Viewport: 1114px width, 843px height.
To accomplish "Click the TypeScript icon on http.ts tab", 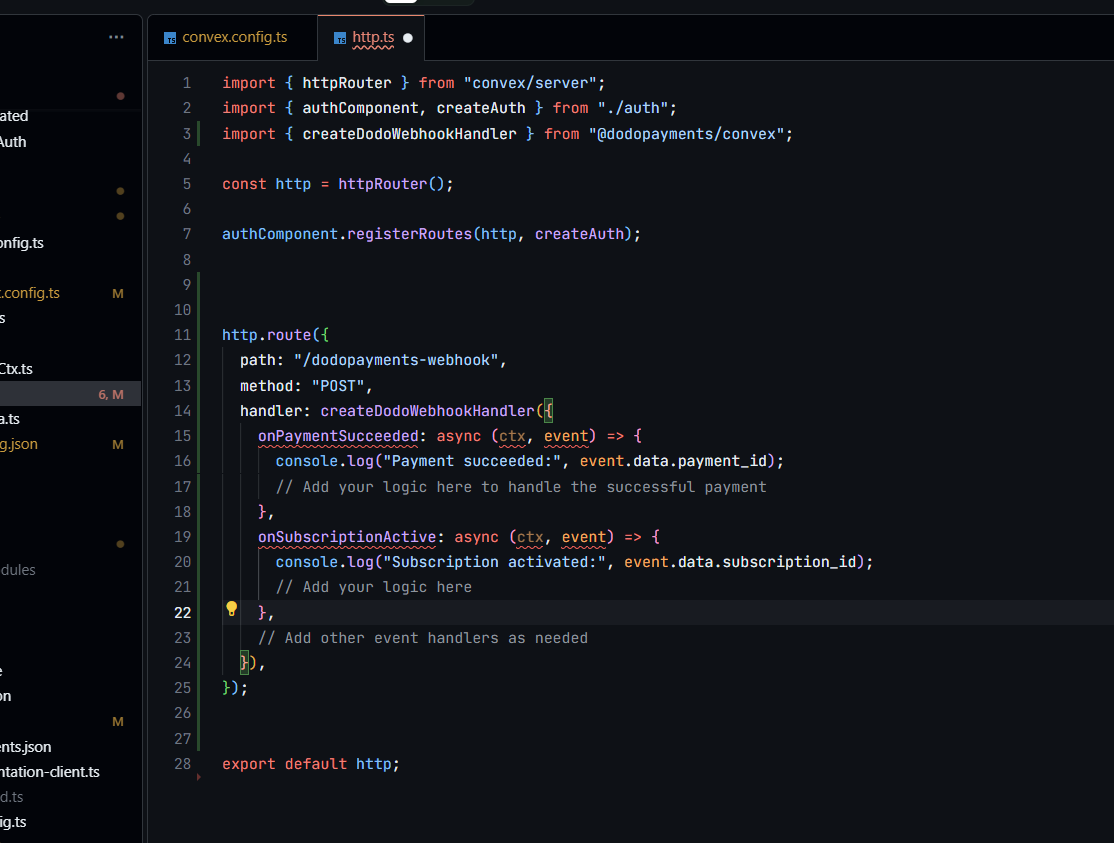I will click(340, 38).
